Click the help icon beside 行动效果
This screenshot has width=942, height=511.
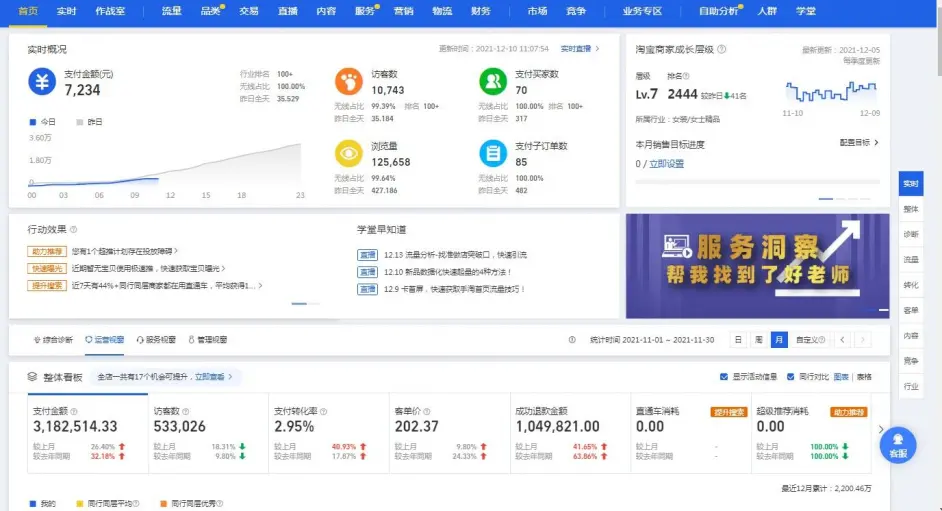click(73, 229)
